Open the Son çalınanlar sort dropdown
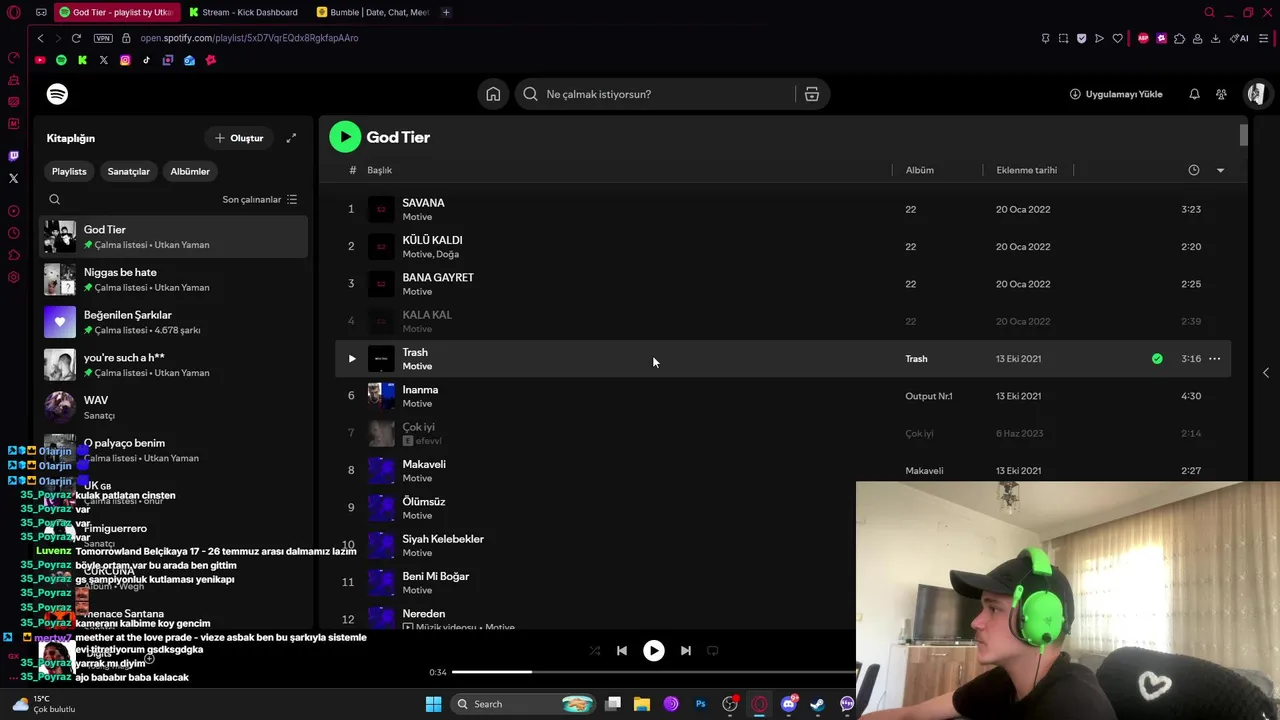 pos(259,199)
